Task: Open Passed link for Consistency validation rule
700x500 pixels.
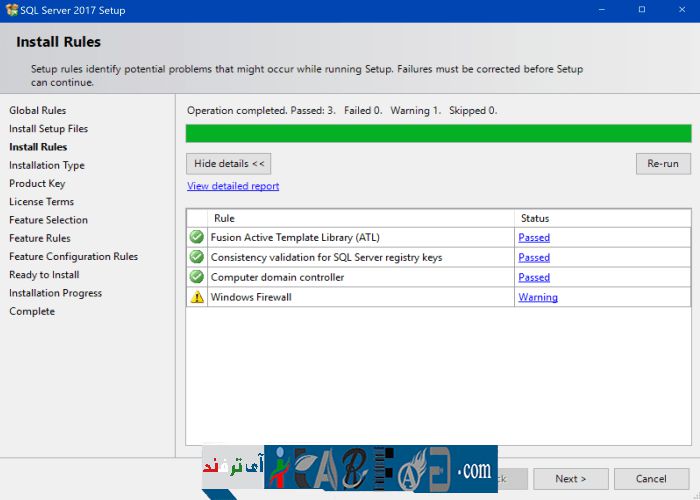Action: pos(534,258)
